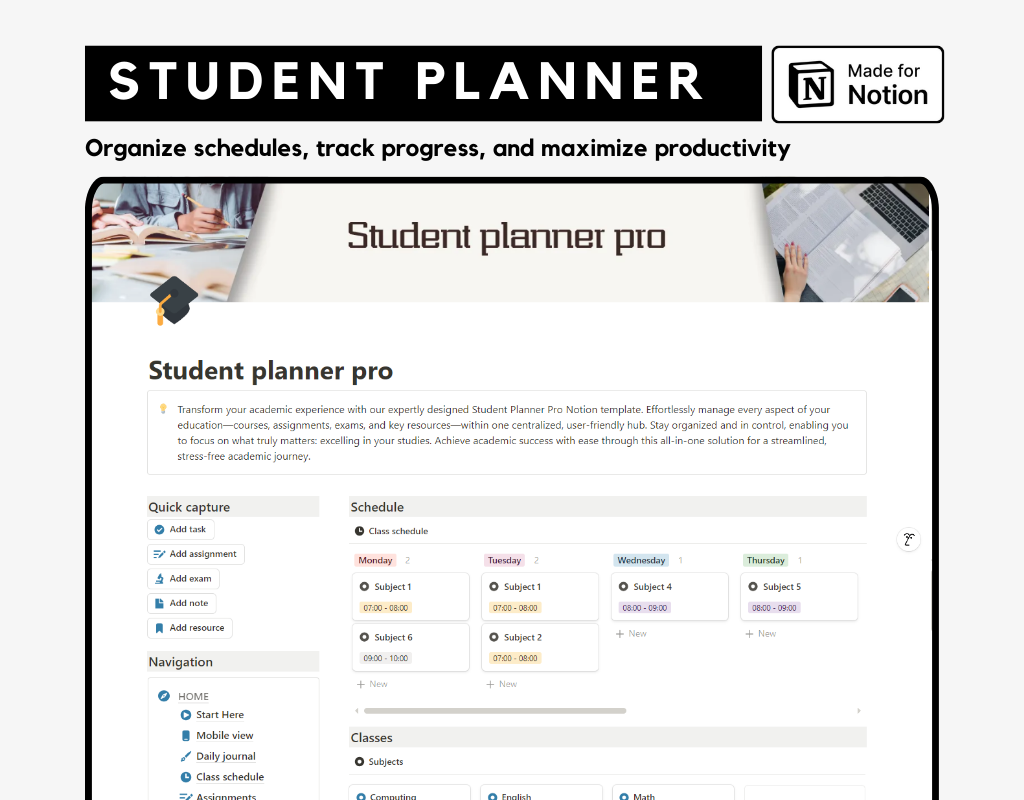The width and height of the screenshot is (1024, 800).
Task: Click the pen icon beside Daily journal
Action: (x=185, y=756)
